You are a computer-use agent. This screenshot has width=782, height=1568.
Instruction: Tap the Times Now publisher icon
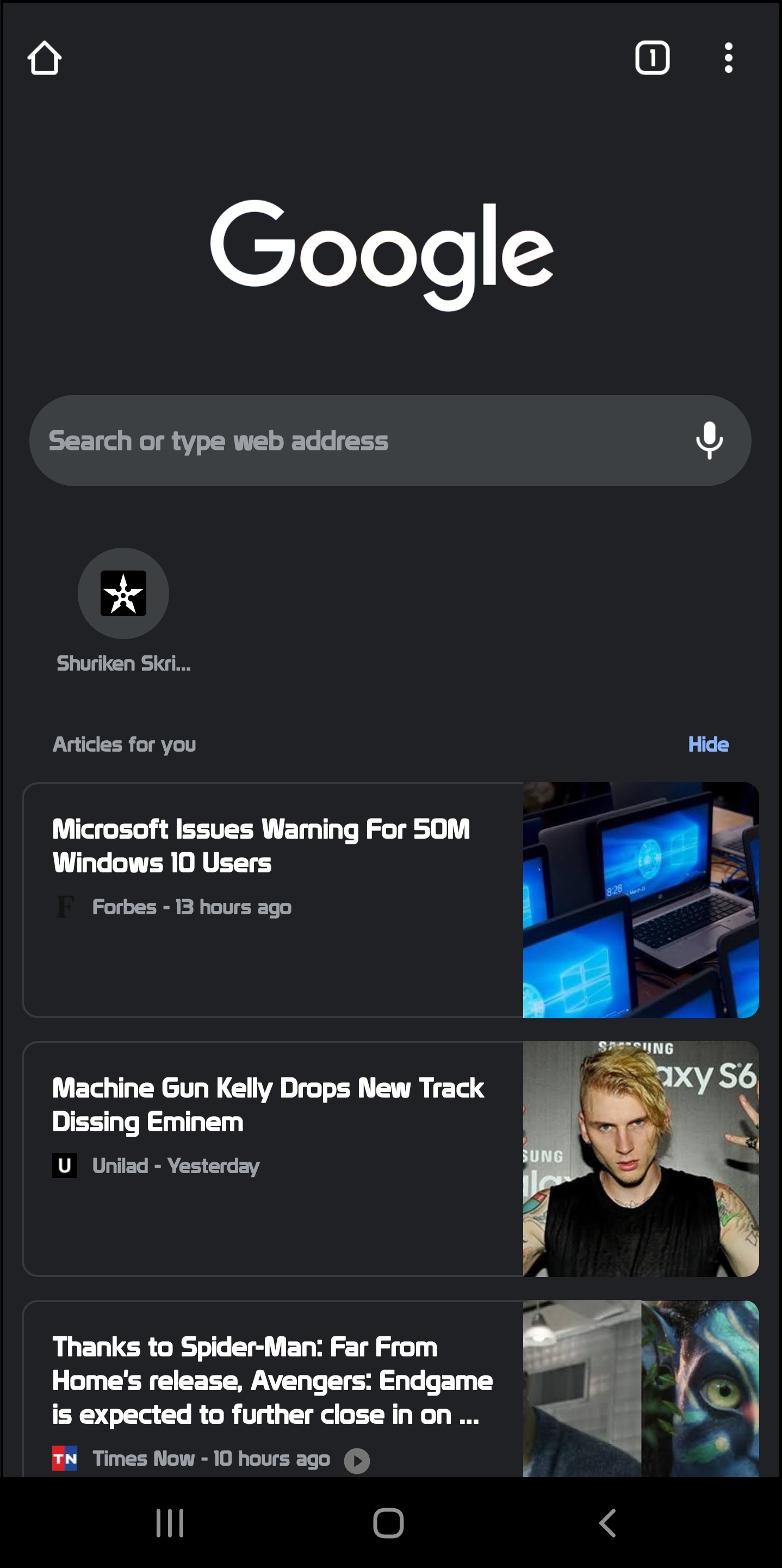(x=65, y=1459)
